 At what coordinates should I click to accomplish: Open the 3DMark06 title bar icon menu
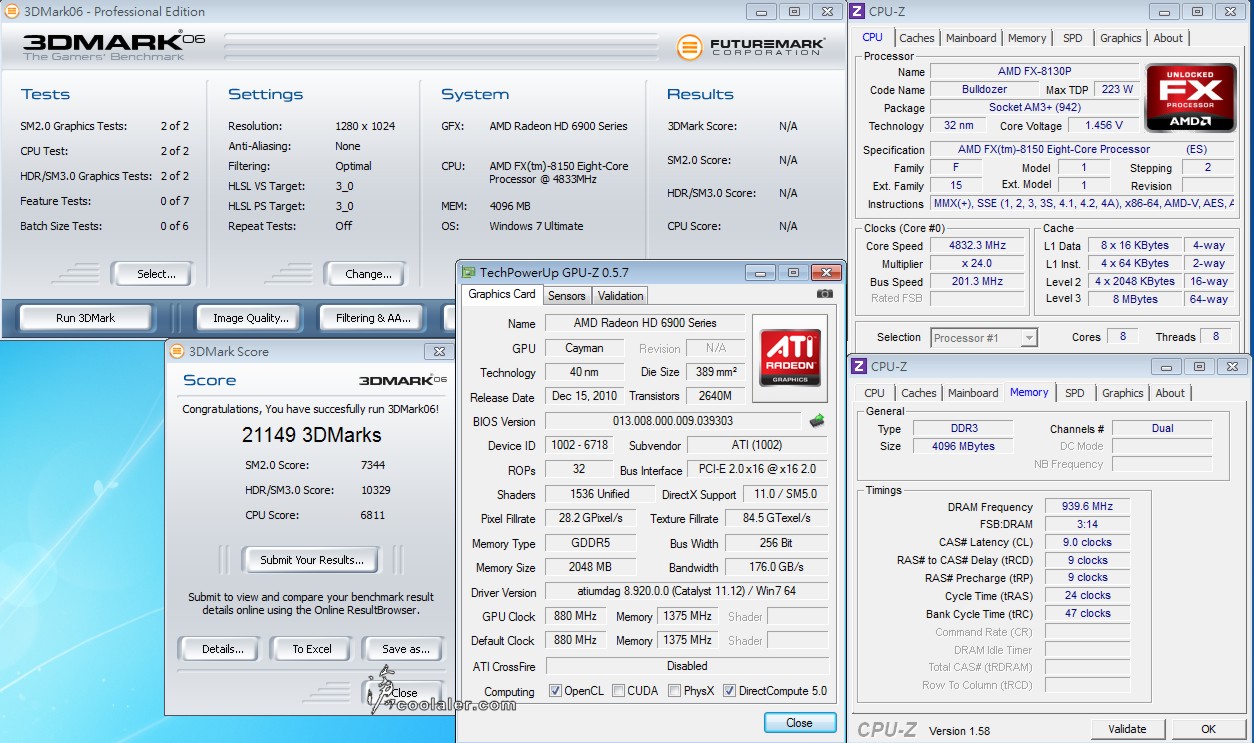pos(10,12)
